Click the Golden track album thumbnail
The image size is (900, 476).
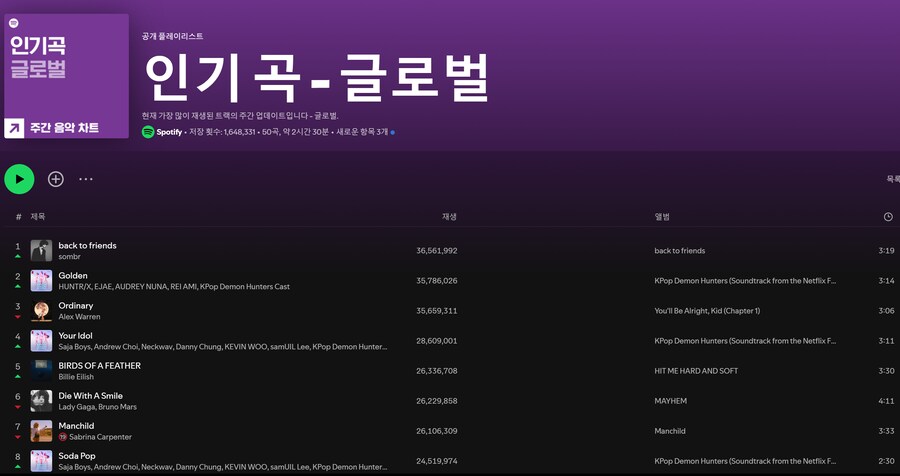point(41,281)
